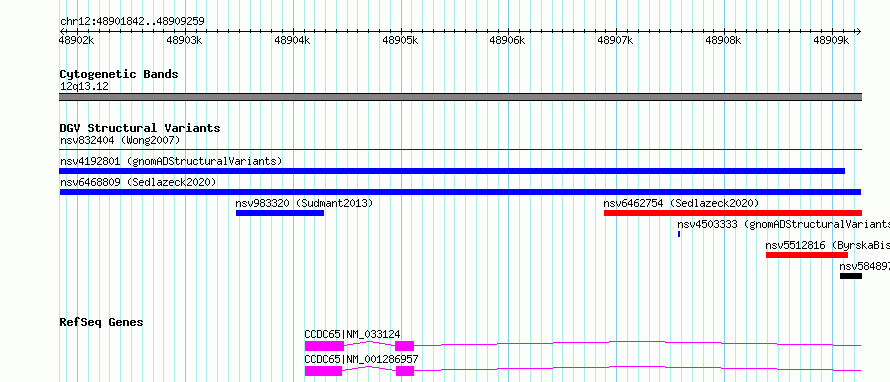Screen dimensions: 890x382
Task: Click the nsv4192801 gnomAD variant label
Action: (x=171, y=161)
